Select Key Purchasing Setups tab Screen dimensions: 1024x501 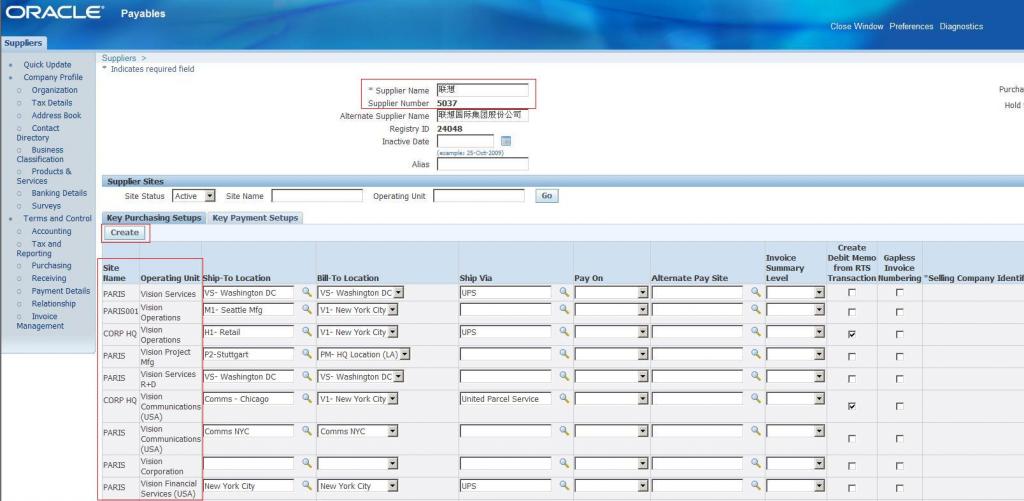[x=154, y=218]
